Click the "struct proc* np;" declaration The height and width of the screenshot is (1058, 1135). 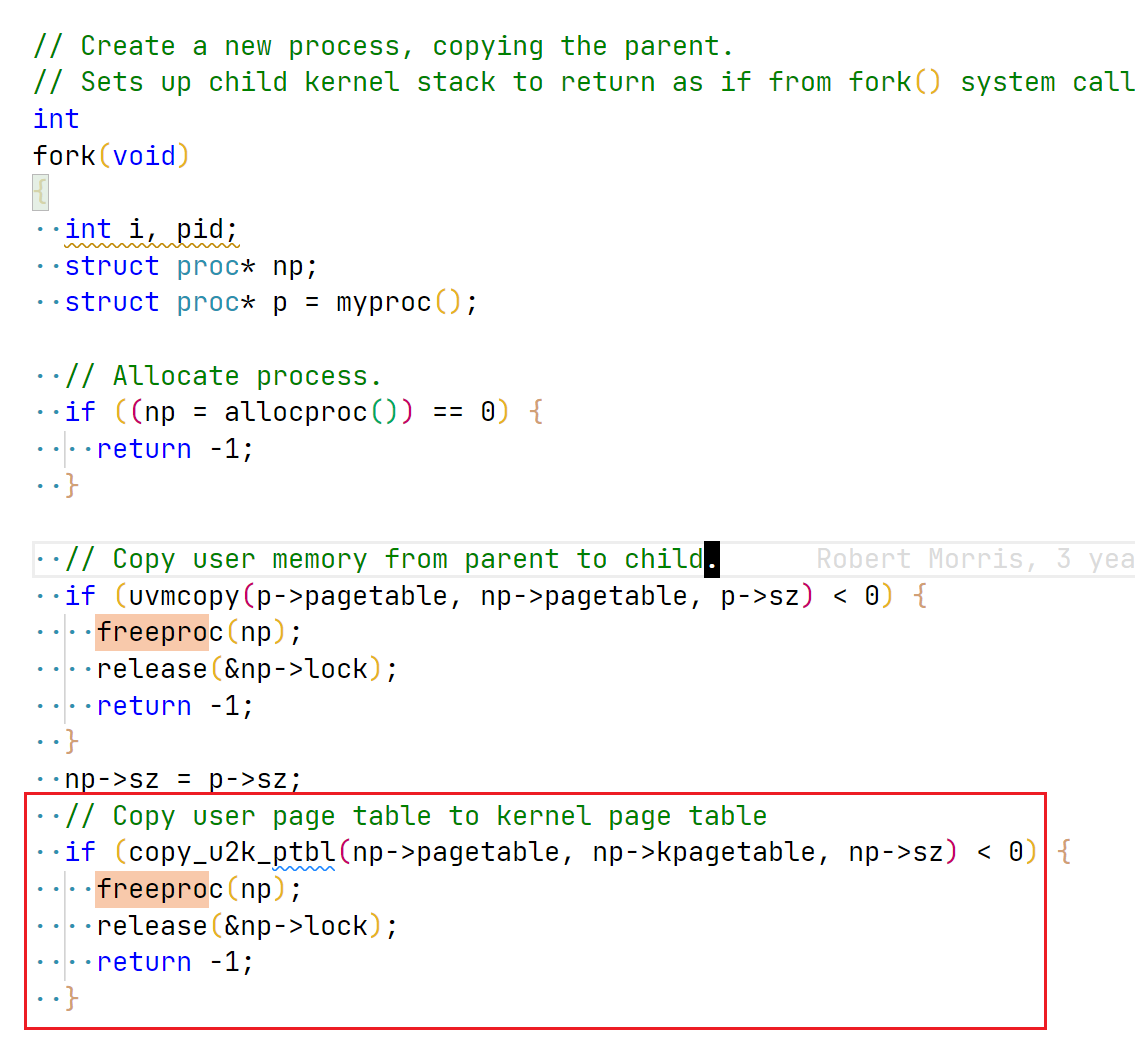click(191, 267)
